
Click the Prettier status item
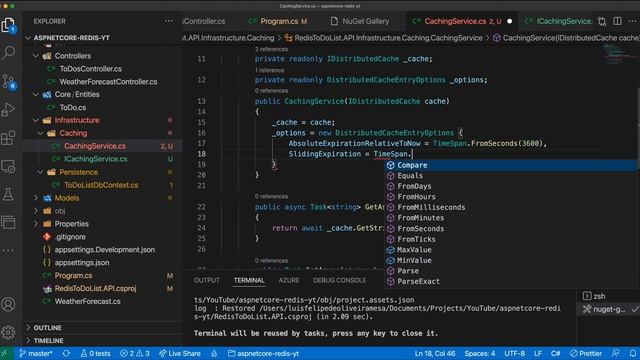tap(586, 353)
